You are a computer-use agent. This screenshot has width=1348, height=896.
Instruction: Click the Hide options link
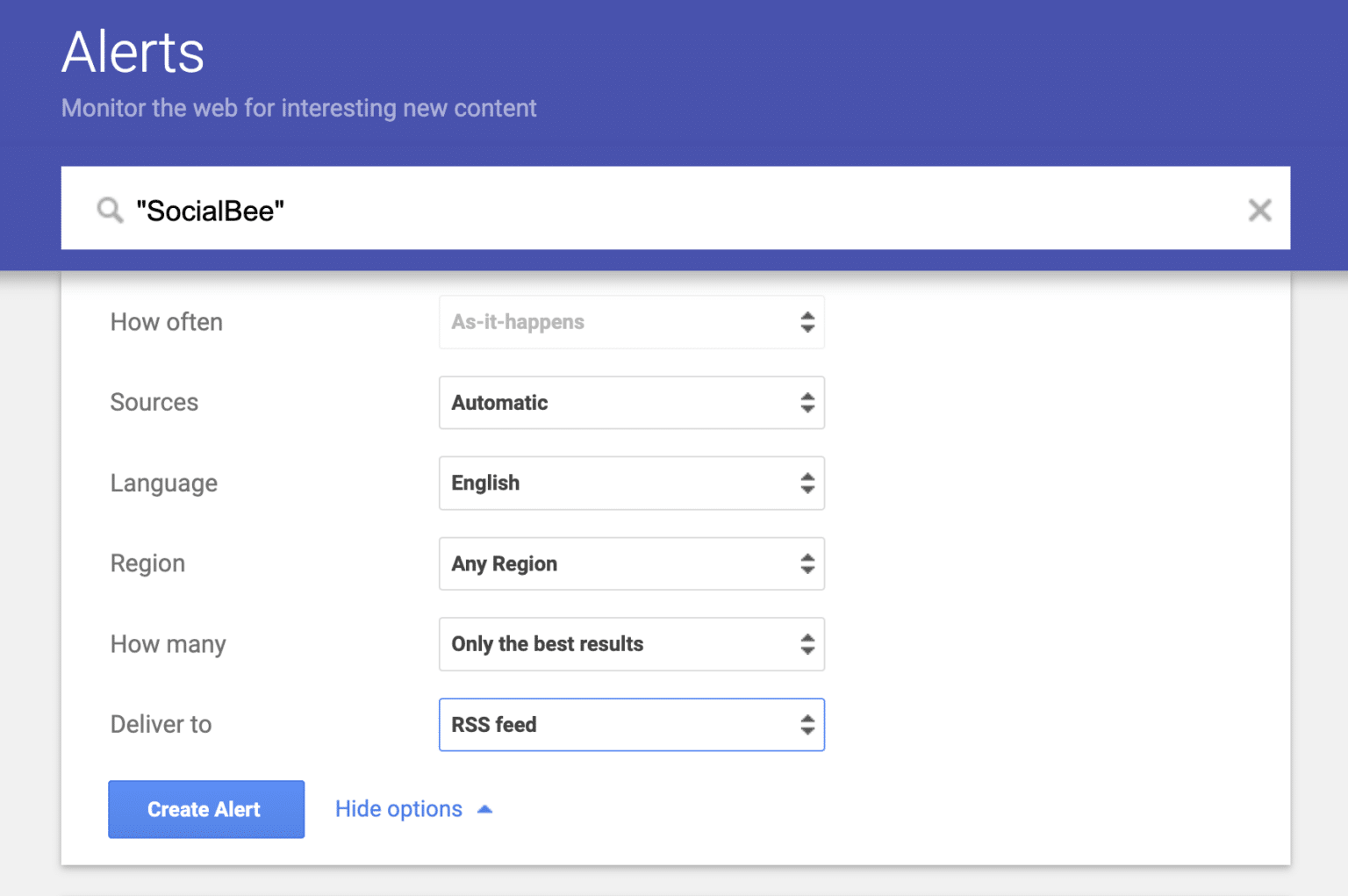click(398, 809)
